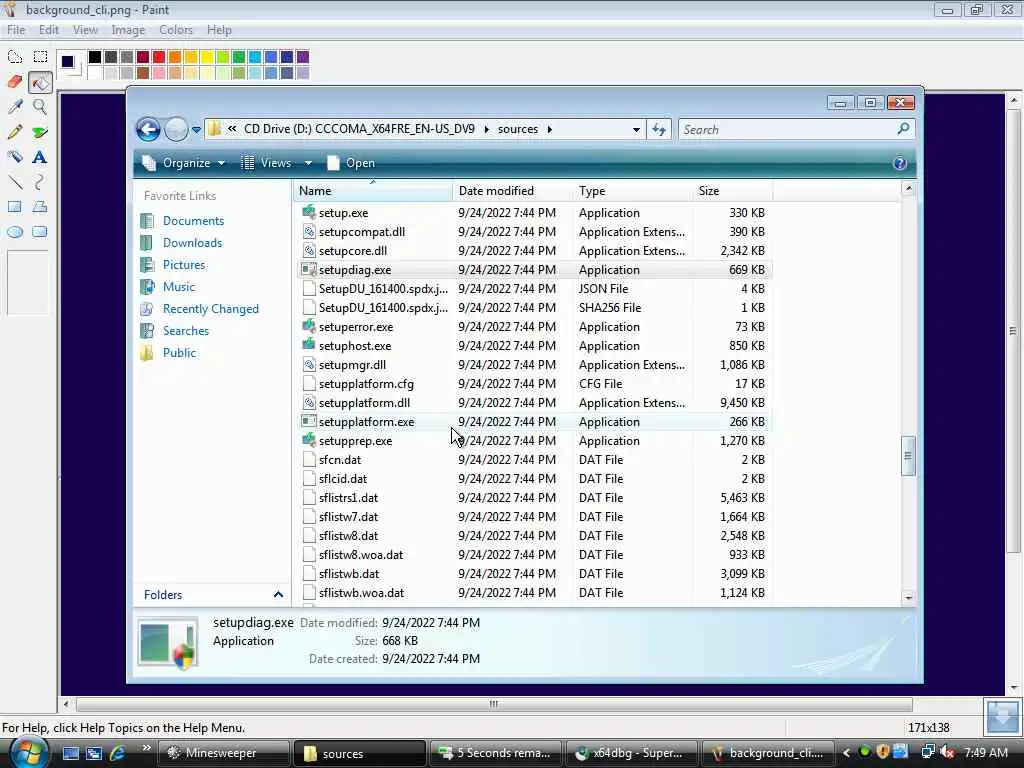1024x768 pixels.
Task: Click the breadcrumb arrow after CCCOMA_X64FRE_EN-US_DV9
Action: (487, 129)
